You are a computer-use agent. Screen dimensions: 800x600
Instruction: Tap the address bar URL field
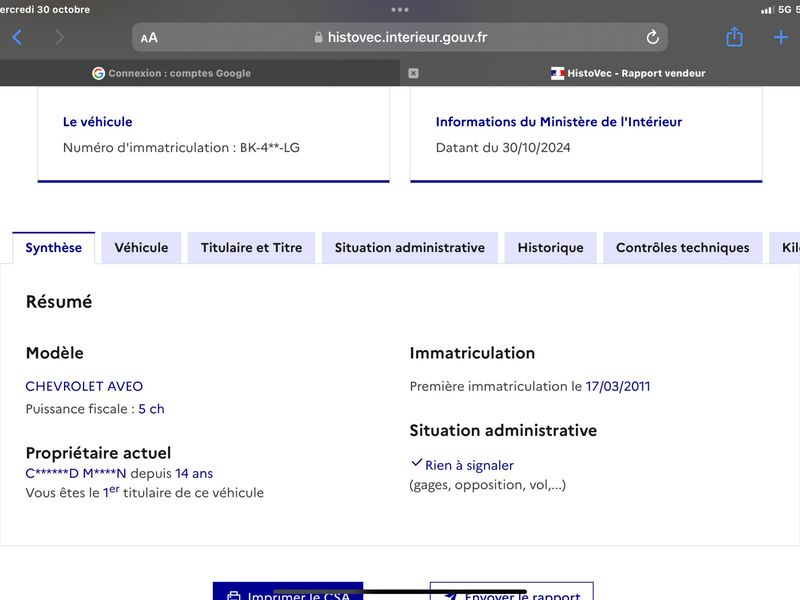pos(399,37)
